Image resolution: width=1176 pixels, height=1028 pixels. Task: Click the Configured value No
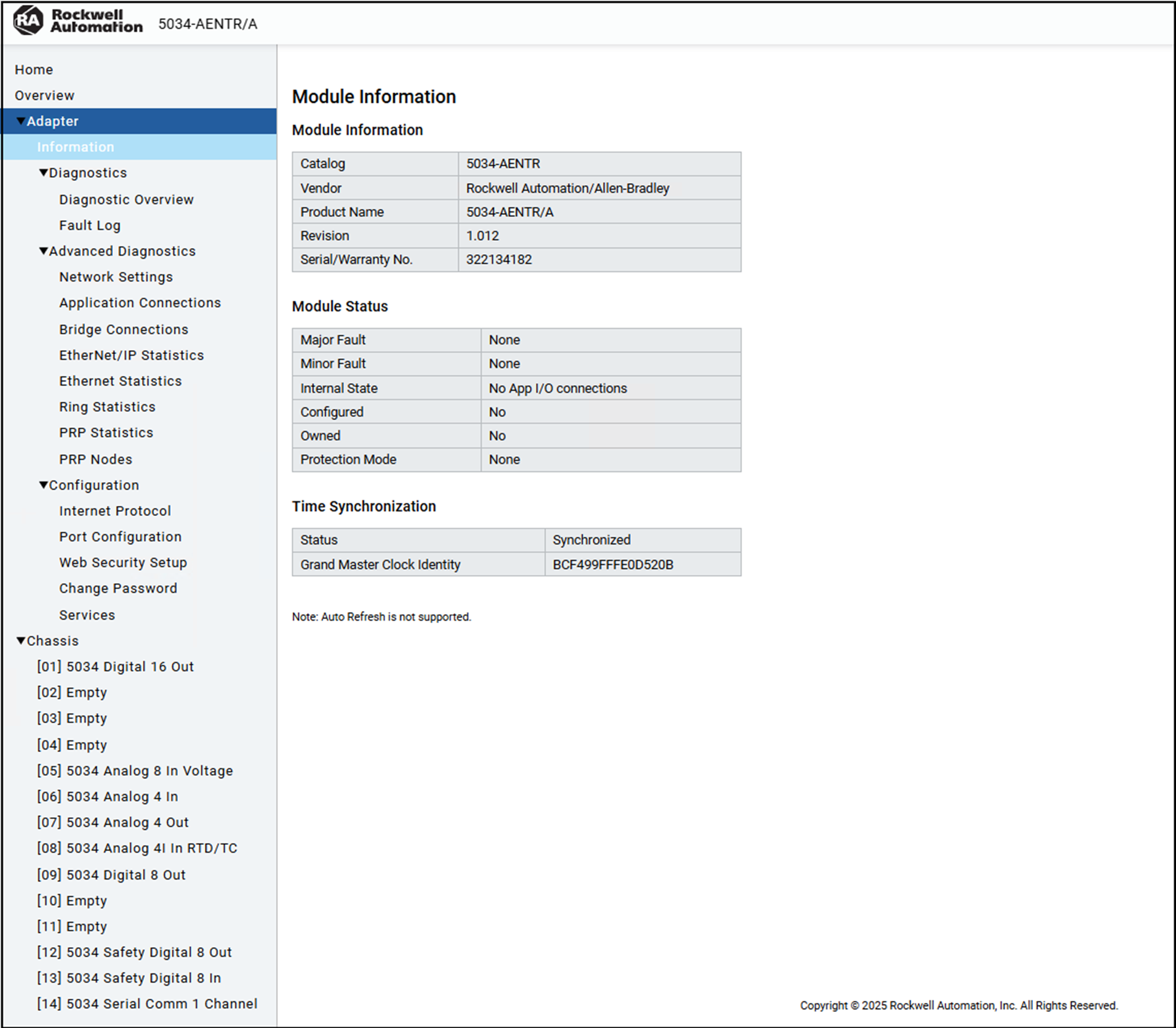click(x=497, y=412)
